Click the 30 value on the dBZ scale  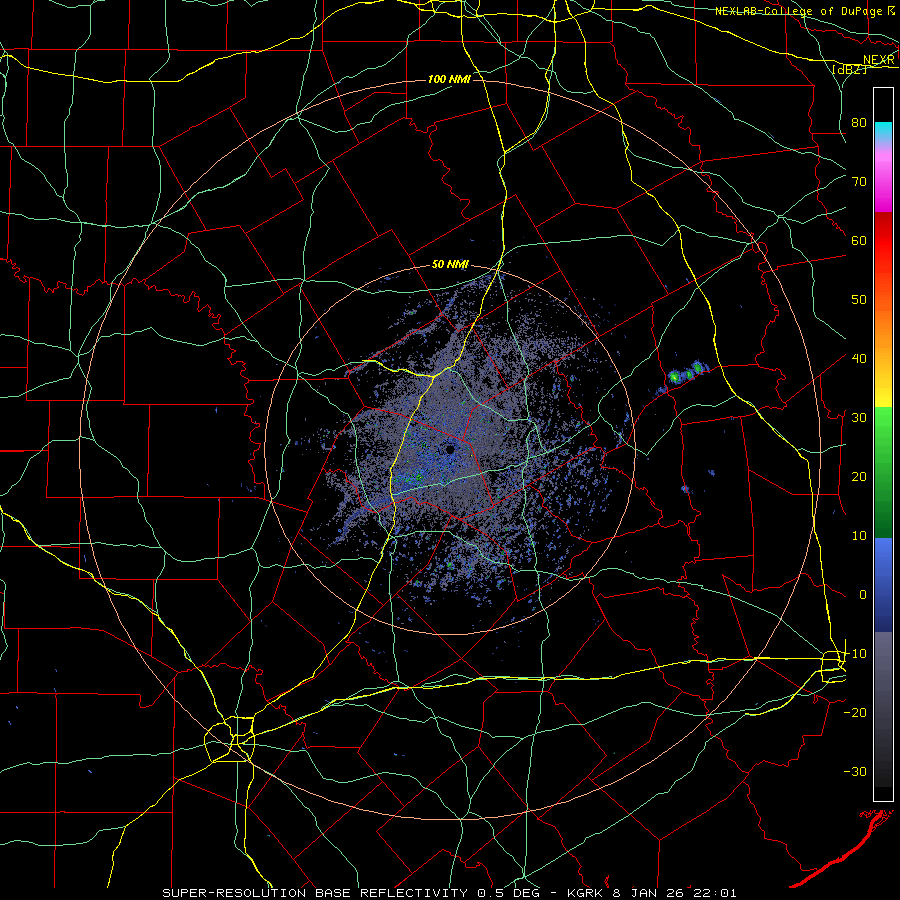click(859, 418)
